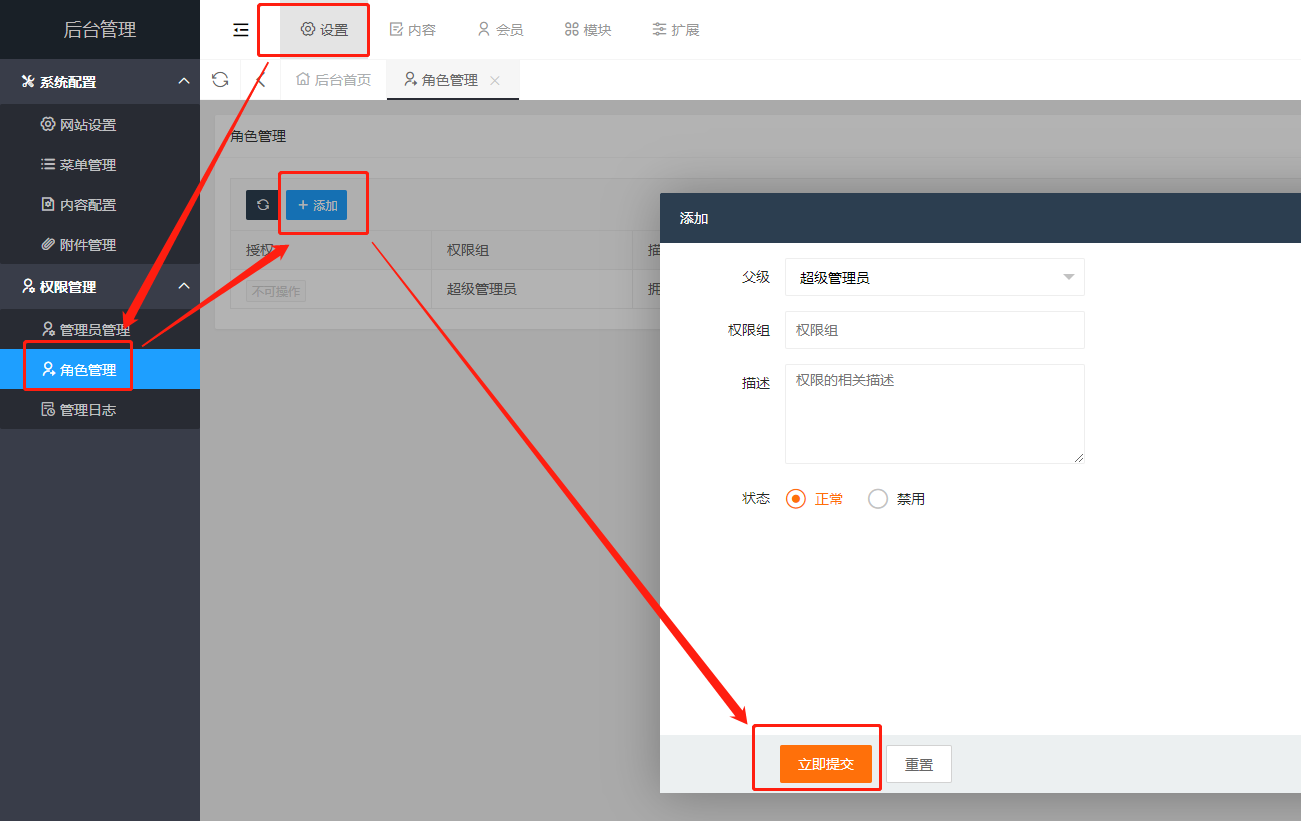Open 菜单管理 in the sidebar
This screenshot has width=1301, height=821.
click(x=88, y=165)
